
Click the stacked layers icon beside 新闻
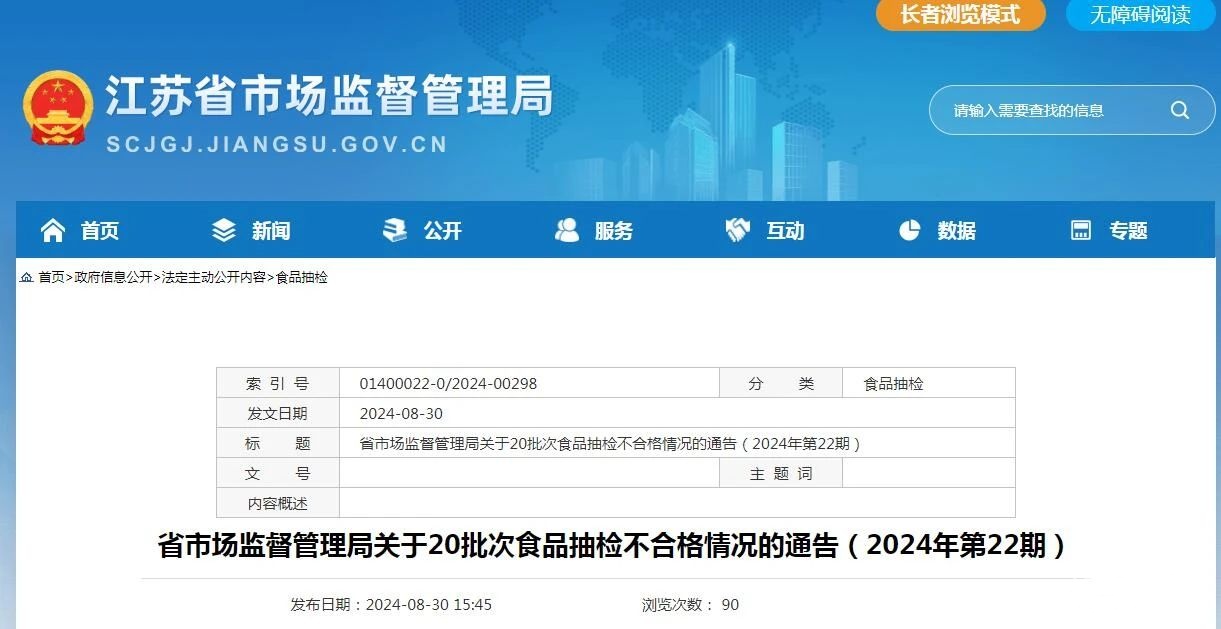tap(224, 231)
